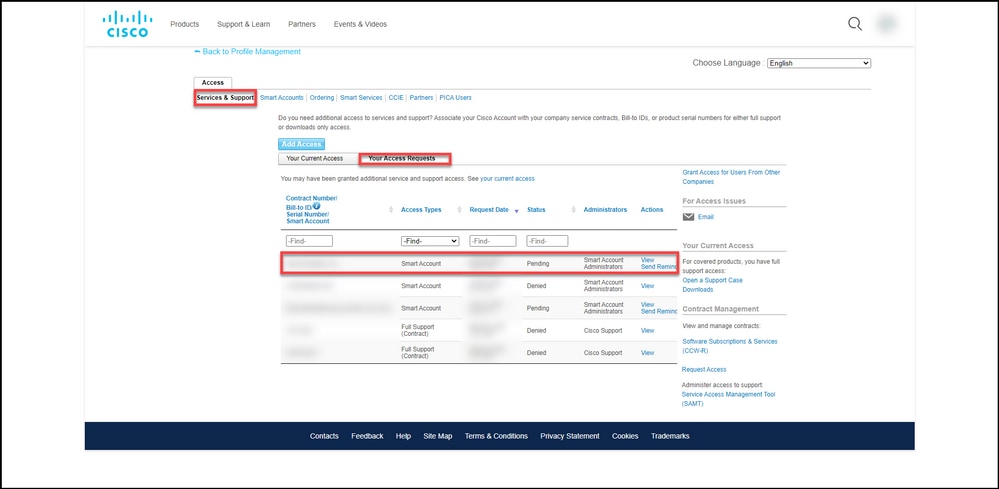Image resolution: width=999 pixels, height=489 pixels.
Task: Switch to Partners sub-tab under Access
Action: point(421,98)
